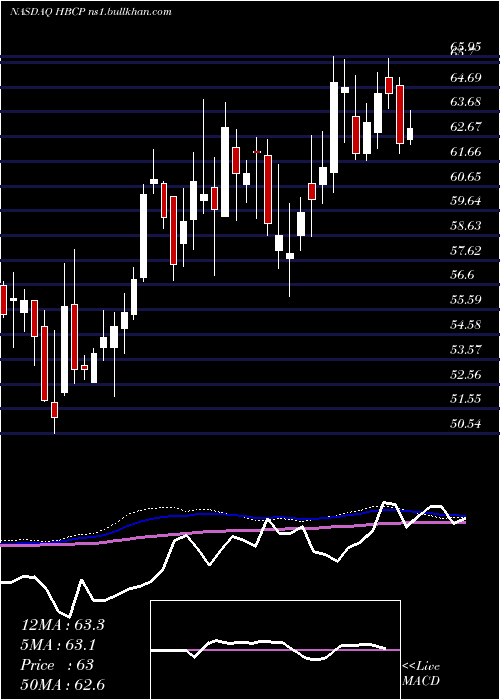The image size is (500, 700).
Task: Click the 58.63 price axis label
Action: [466, 226]
